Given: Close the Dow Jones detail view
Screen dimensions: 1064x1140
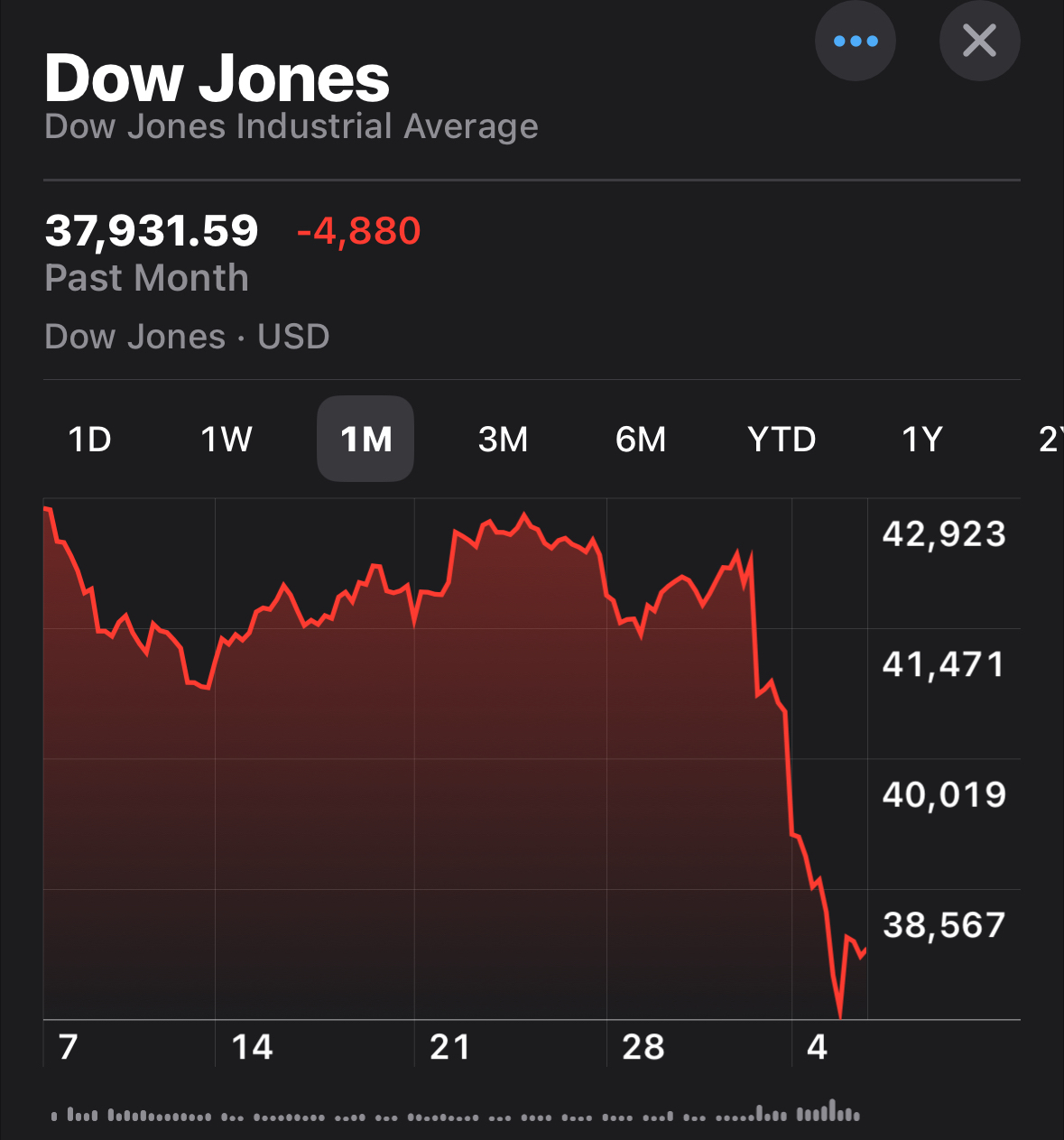Looking at the screenshot, I should coord(979,42).
